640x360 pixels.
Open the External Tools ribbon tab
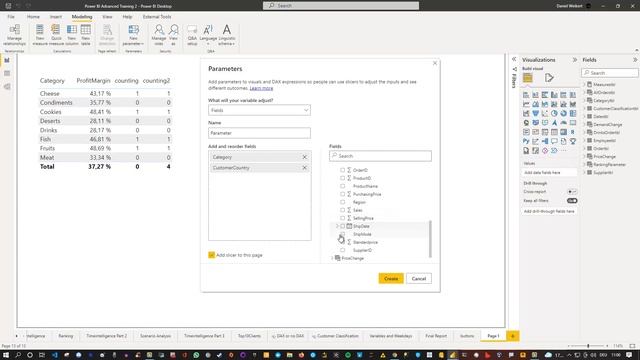[x=157, y=17]
